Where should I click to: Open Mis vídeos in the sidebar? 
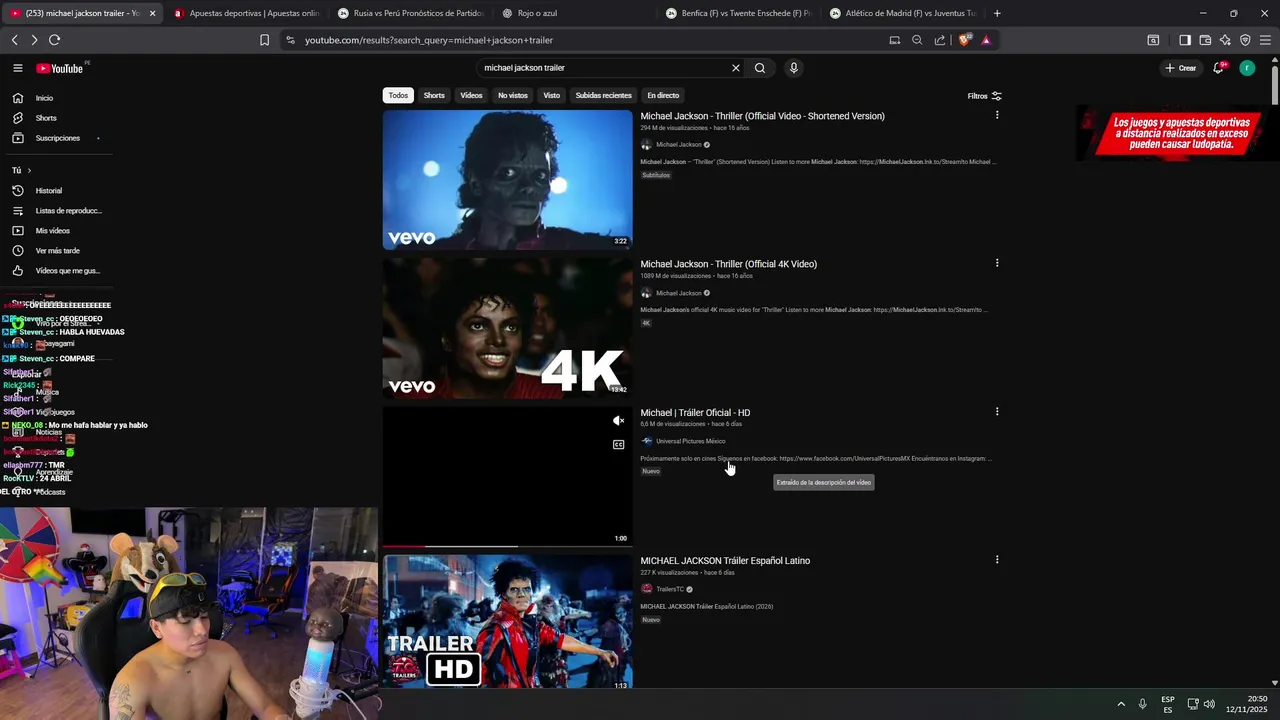click(x=52, y=231)
